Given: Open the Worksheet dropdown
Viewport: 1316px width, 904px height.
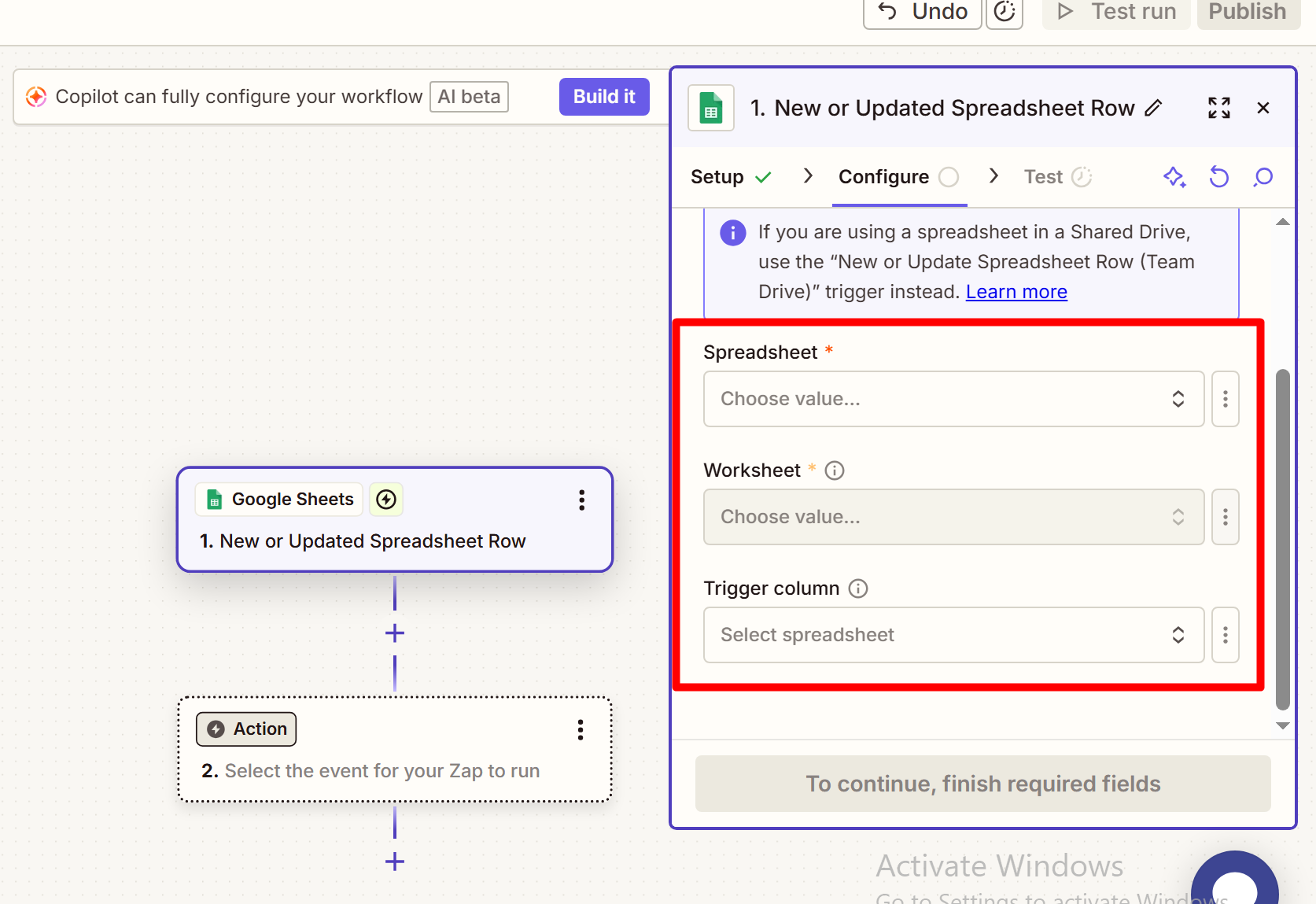Looking at the screenshot, I should (953, 517).
